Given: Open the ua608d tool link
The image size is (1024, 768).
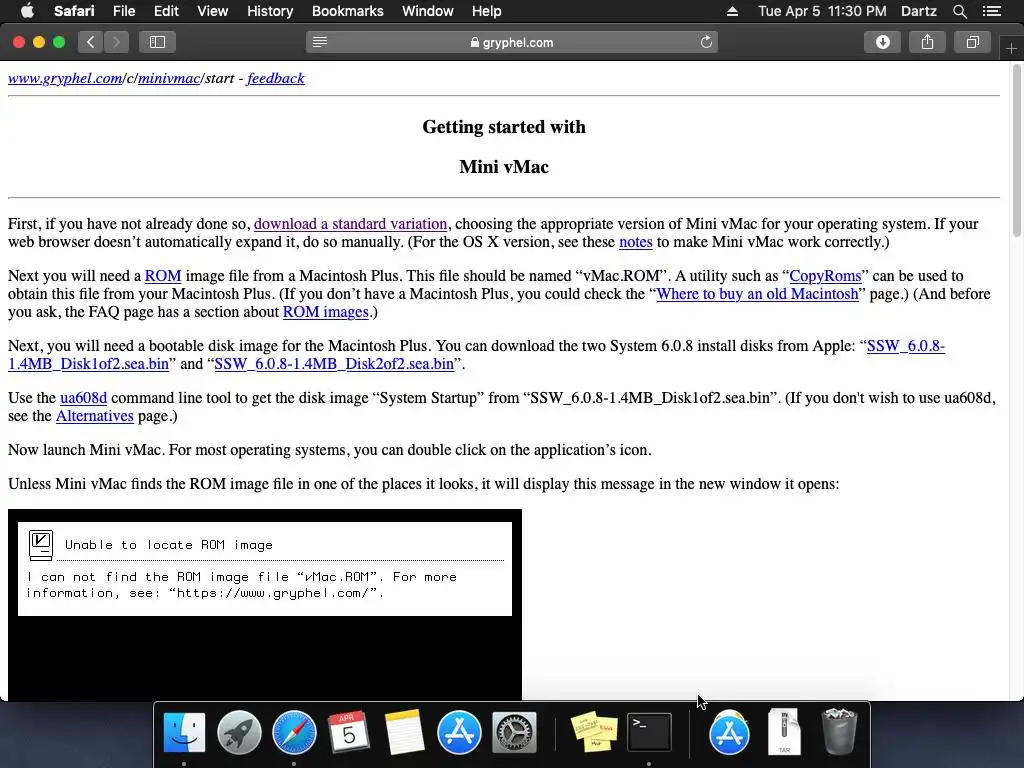Looking at the screenshot, I should [x=83, y=398].
